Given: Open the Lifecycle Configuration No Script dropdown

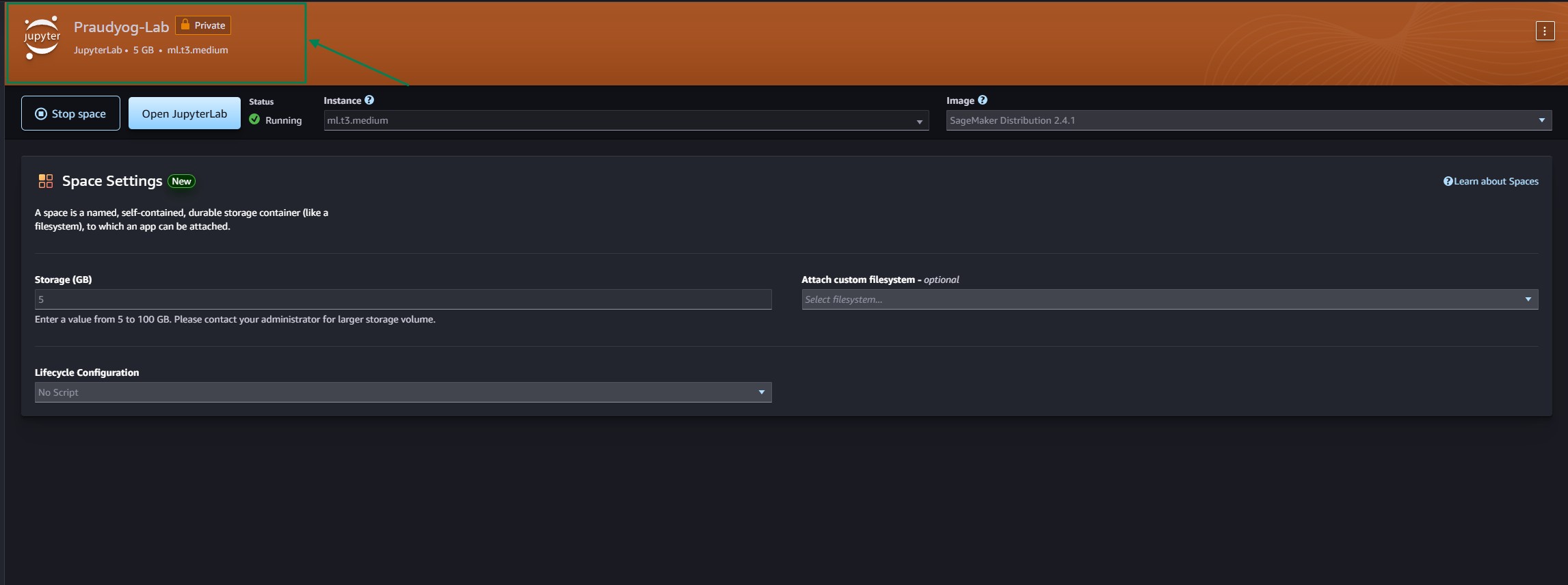Looking at the screenshot, I should pos(403,392).
